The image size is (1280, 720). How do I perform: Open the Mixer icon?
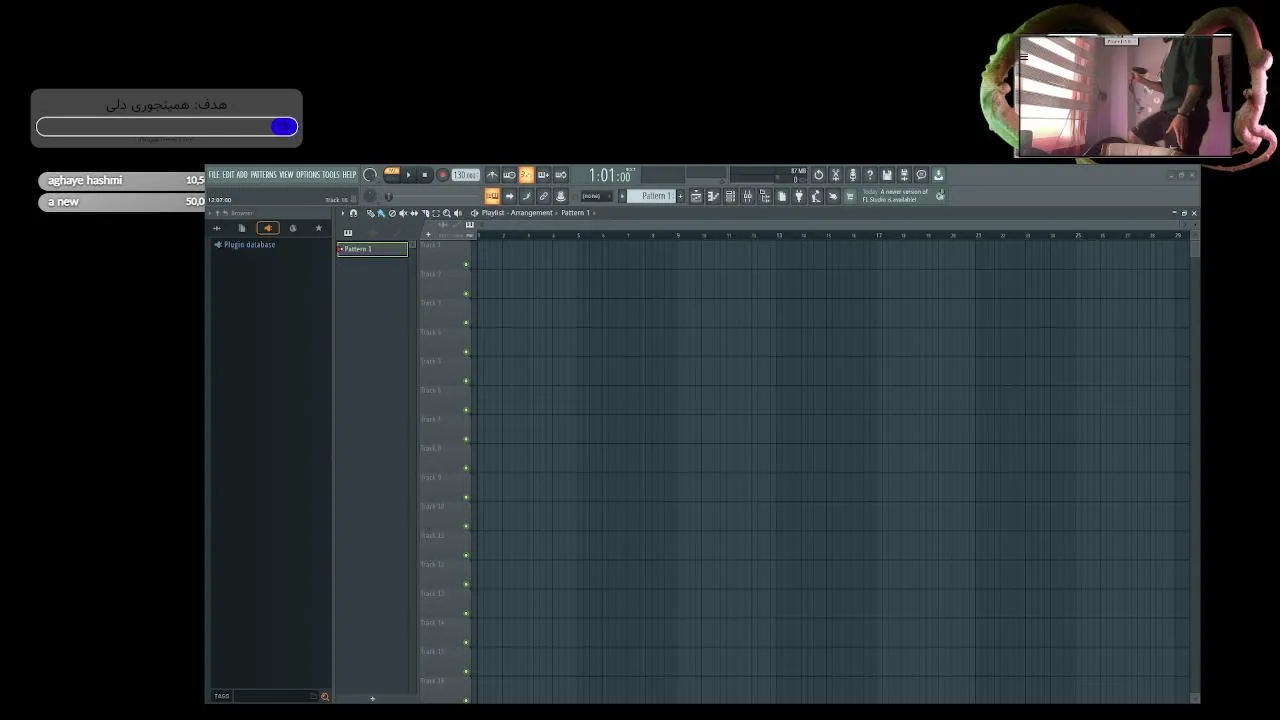(747, 196)
